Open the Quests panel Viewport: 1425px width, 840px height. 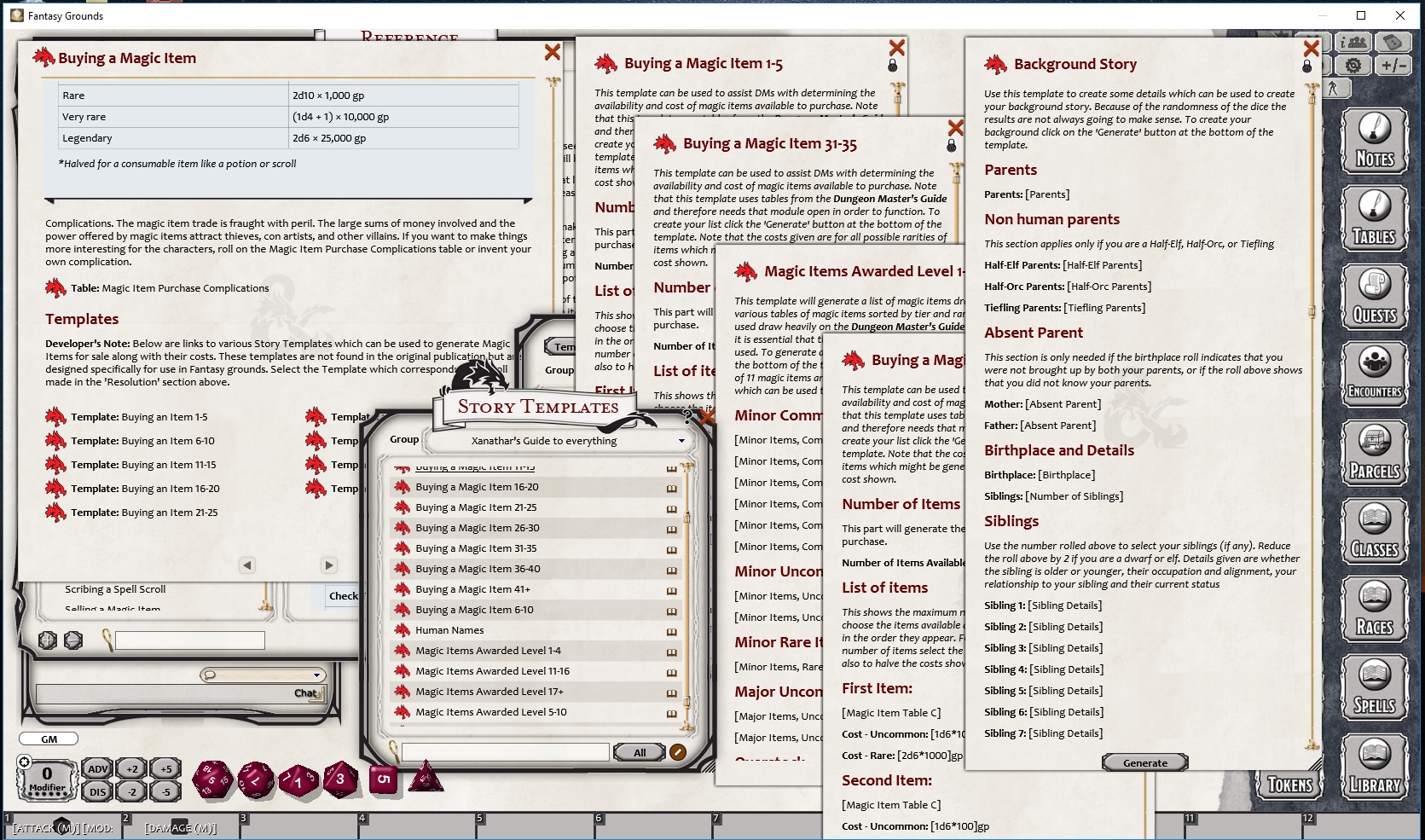1374,297
